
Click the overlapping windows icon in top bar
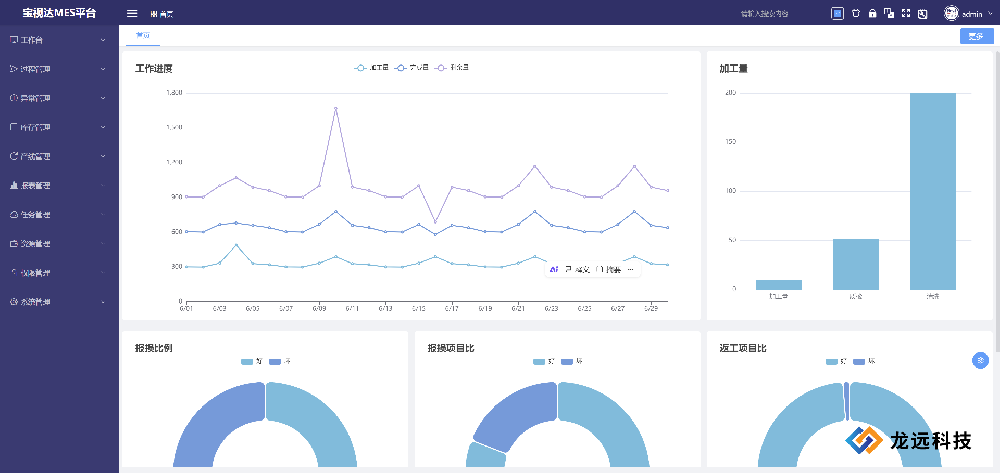pos(888,14)
